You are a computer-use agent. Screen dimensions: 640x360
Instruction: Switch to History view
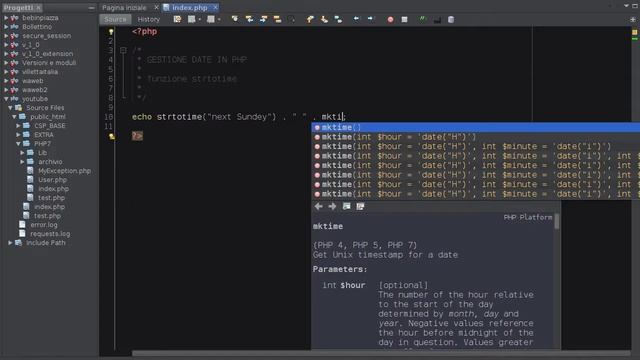click(149, 19)
